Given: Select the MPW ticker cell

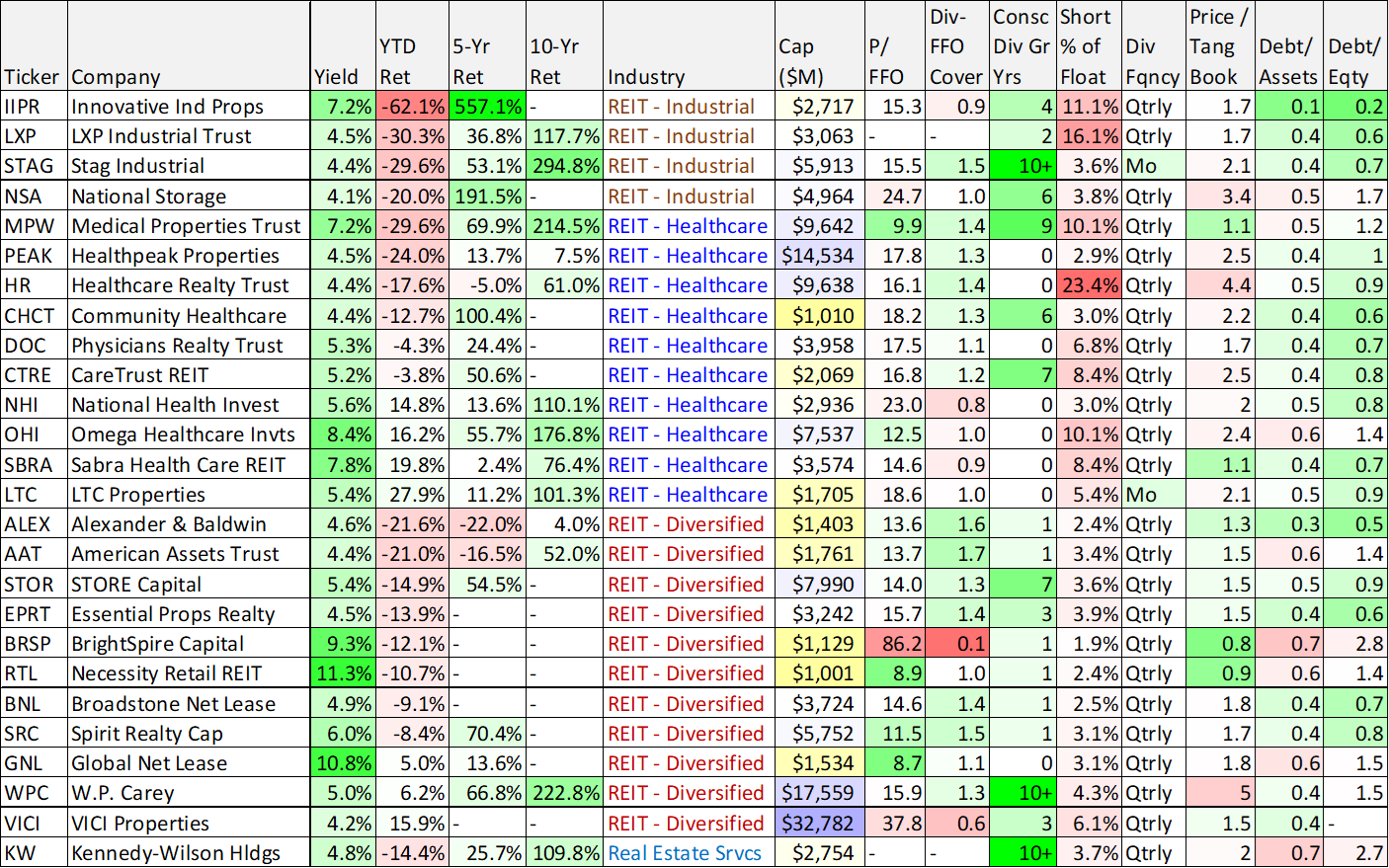Looking at the screenshot, I should (x=34, y=226).
